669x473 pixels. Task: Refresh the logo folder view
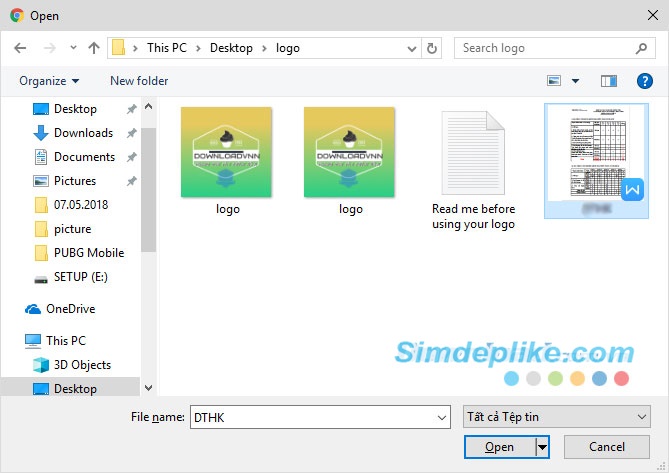(432, 48)
